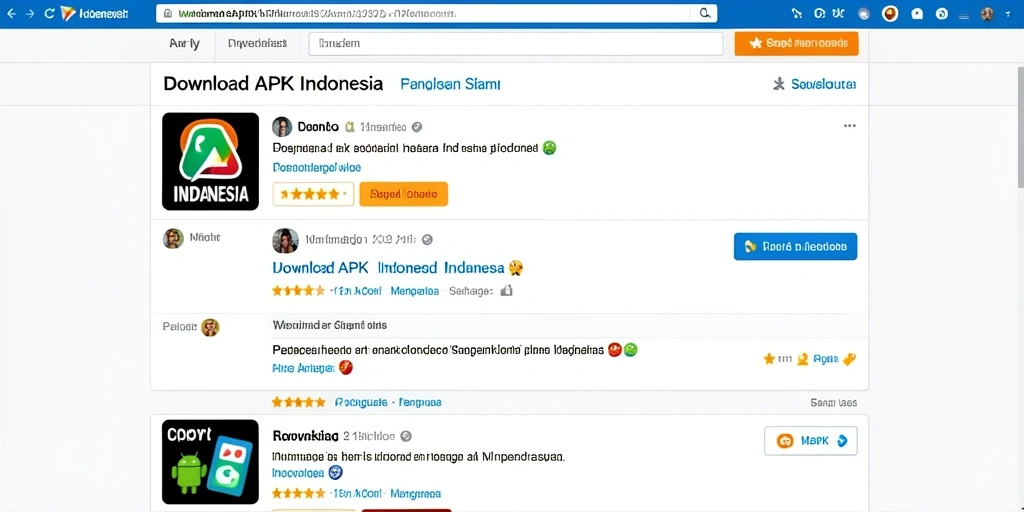Click the avatar beside Peloen
Viewport: 1024px width, 512px height.
(210, 327)
